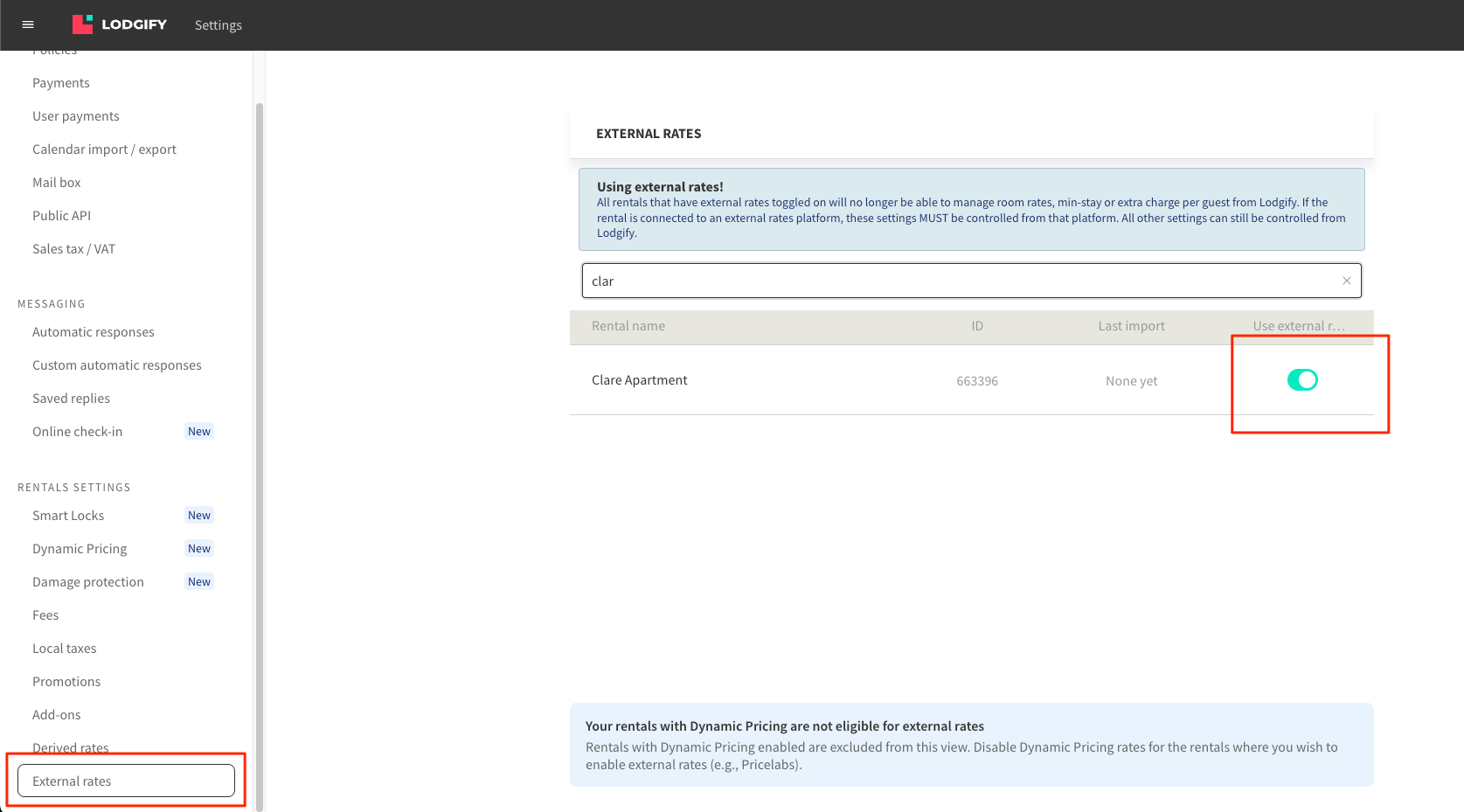Image resolution: width=1464 pixels, height=812 pixels.
Task: Click the rental search input field
Action: click(961, 281)
